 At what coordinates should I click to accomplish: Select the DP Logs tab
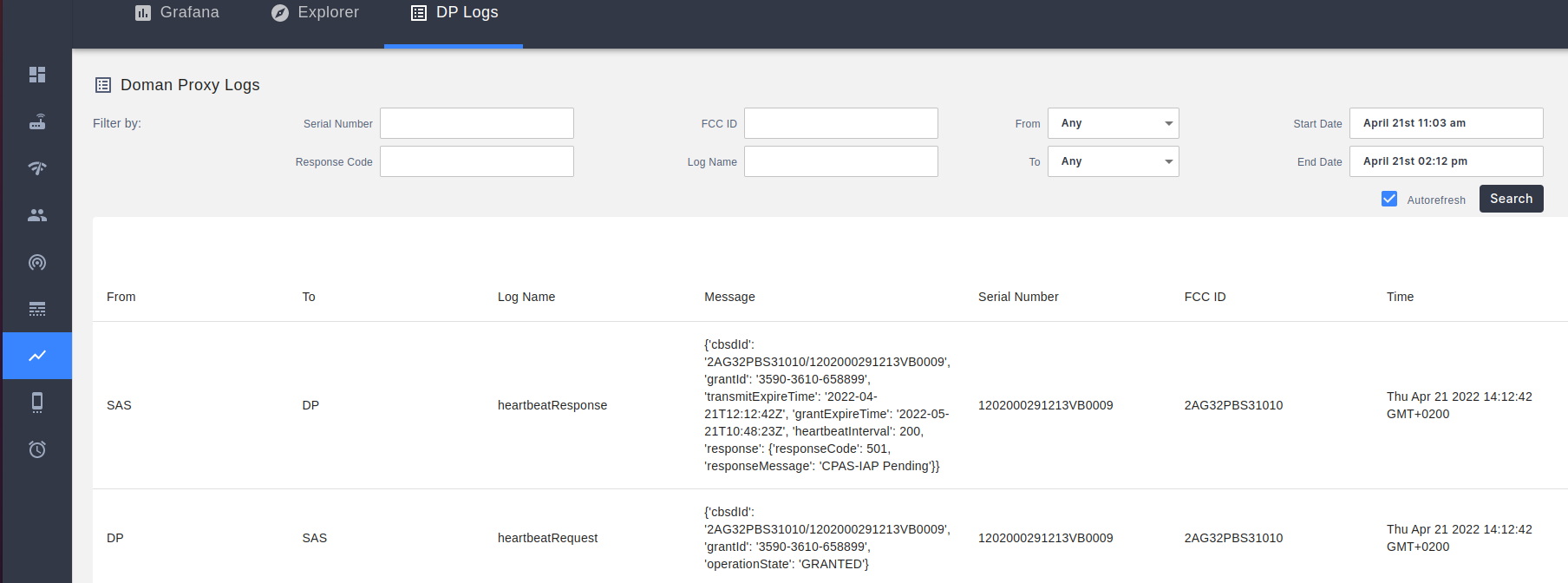click(x=454, y=13)
